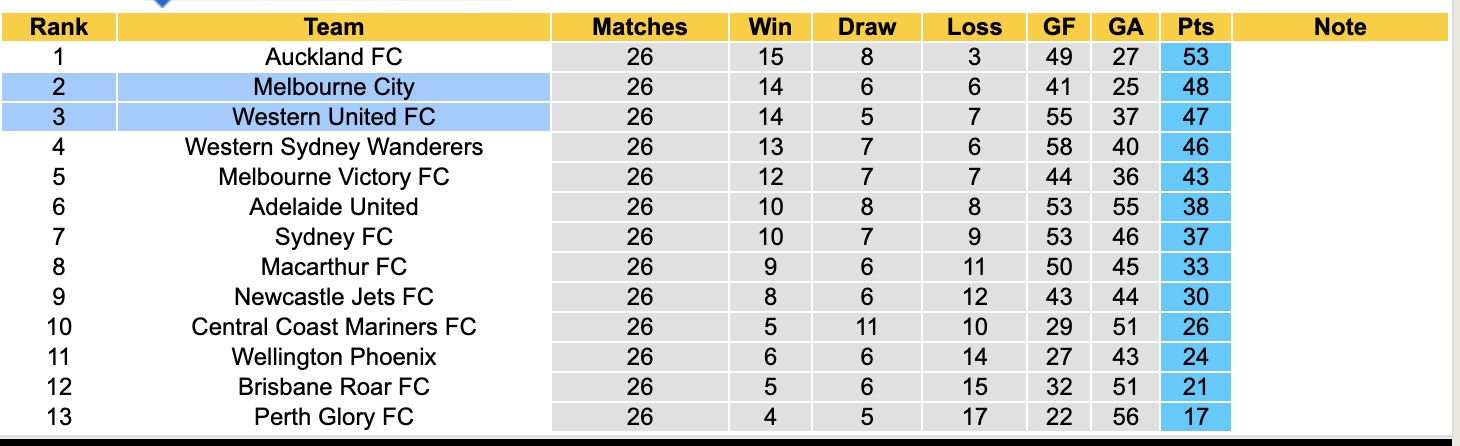Select Perth Glory FC team name
This screenshot has width=1460, height=446.
click(334, 417)
